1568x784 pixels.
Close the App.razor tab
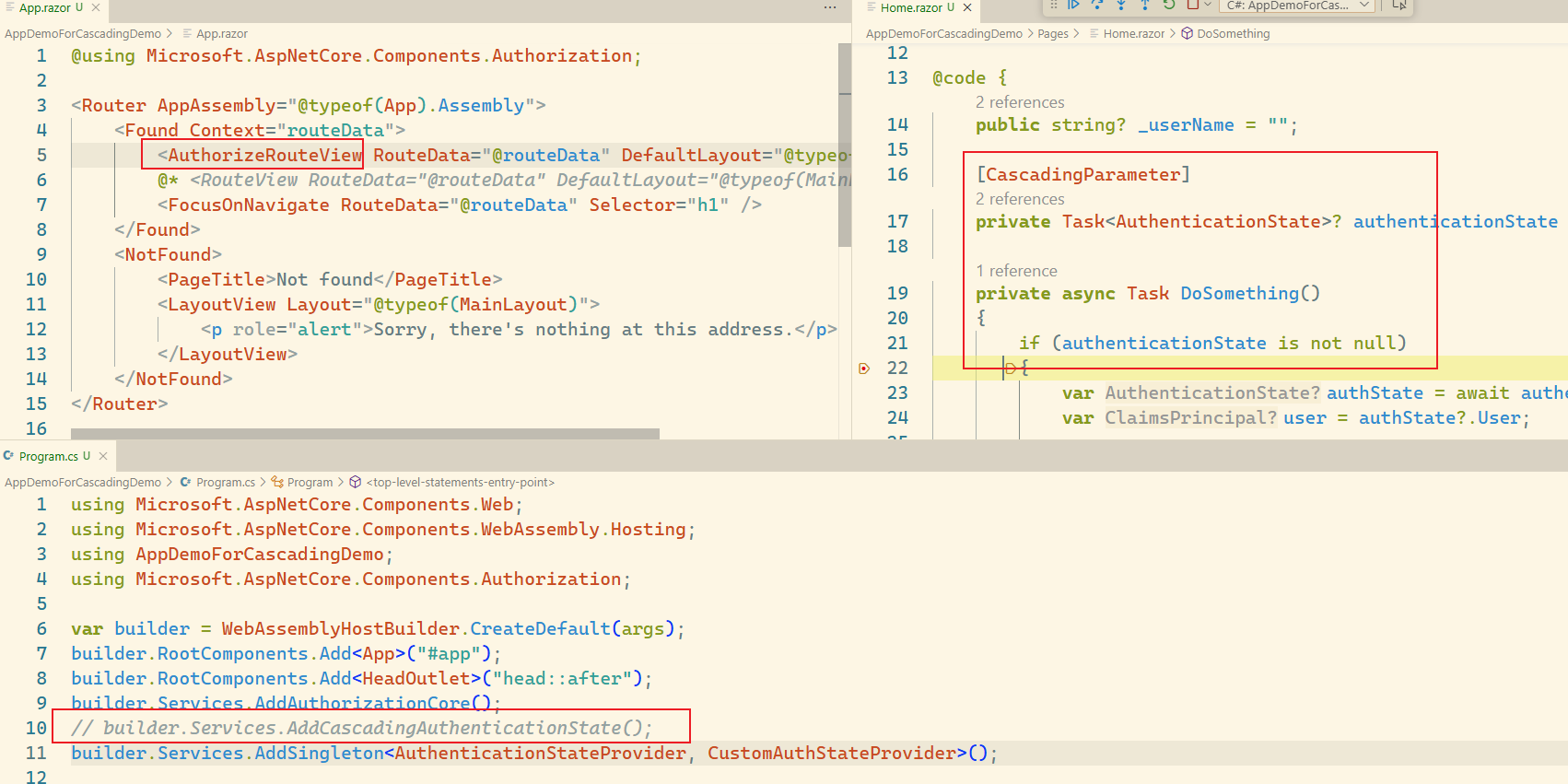tap(96, 7)
